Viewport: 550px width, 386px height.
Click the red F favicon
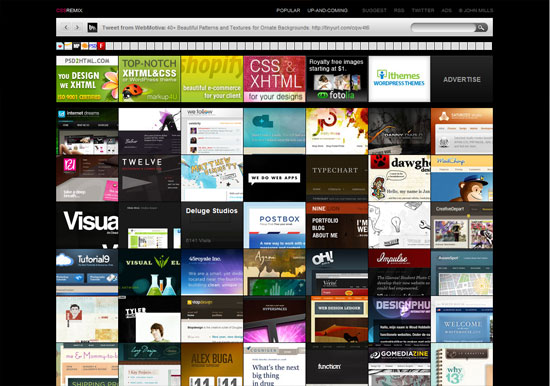coord(101,46)
